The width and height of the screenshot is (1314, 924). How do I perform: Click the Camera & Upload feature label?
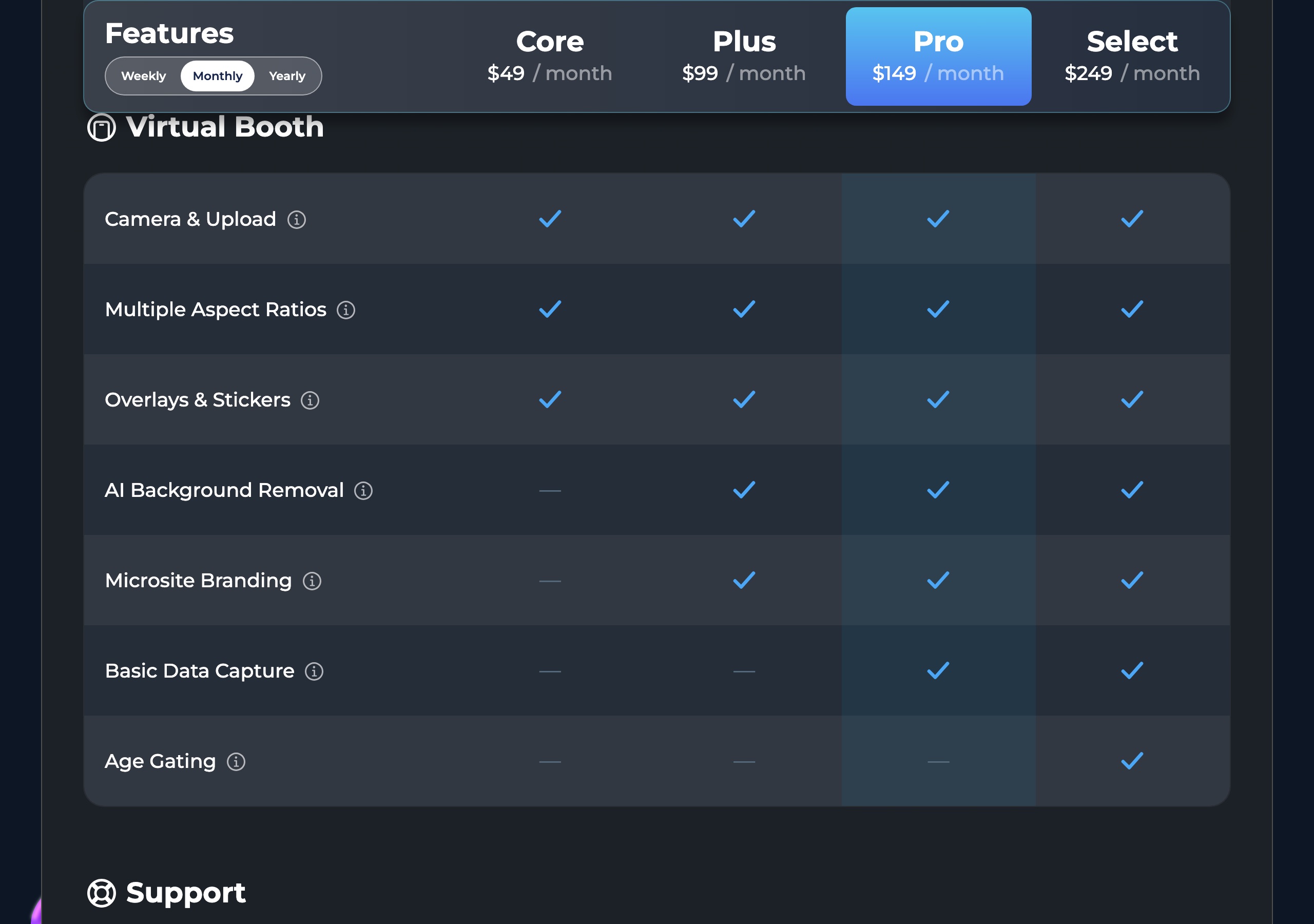click(x=190, y=219)
